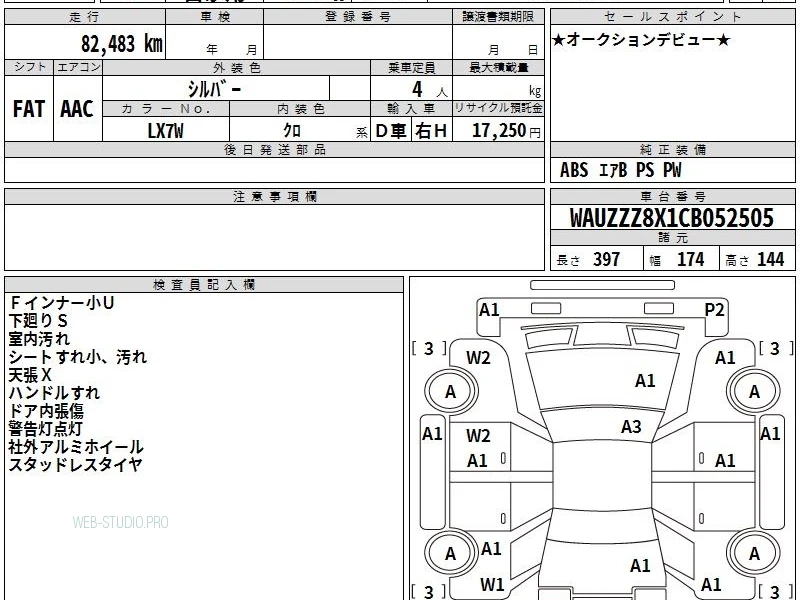Screen dimensions: 800x600
Task: Select the エアコン header cell
Action: coord(78,67)
